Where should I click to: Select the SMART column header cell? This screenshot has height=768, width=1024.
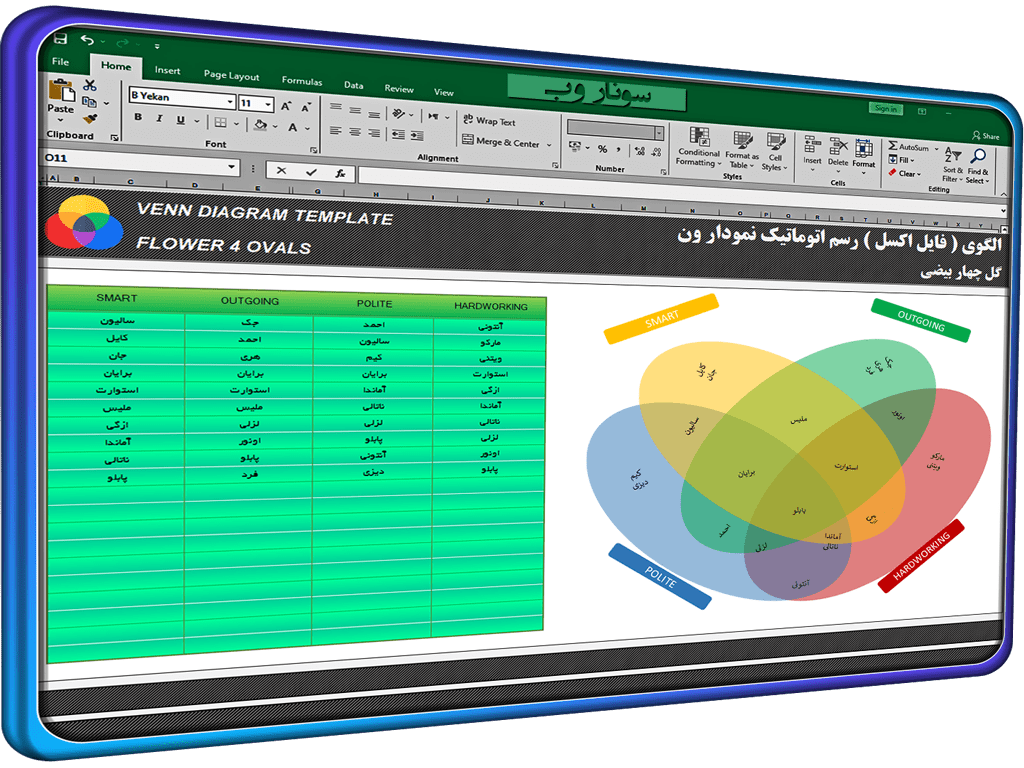117,298
